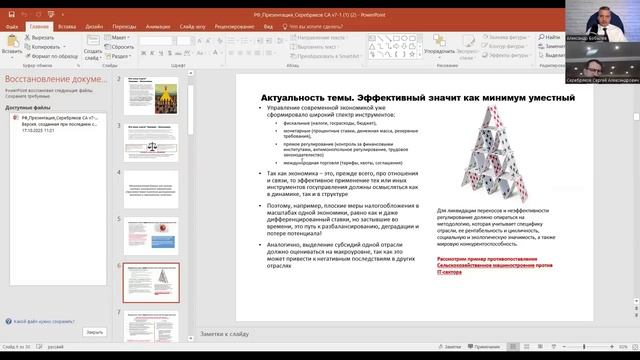
Task: Click Примечания comments button in status bar
Action: click(x=484, y=347)
